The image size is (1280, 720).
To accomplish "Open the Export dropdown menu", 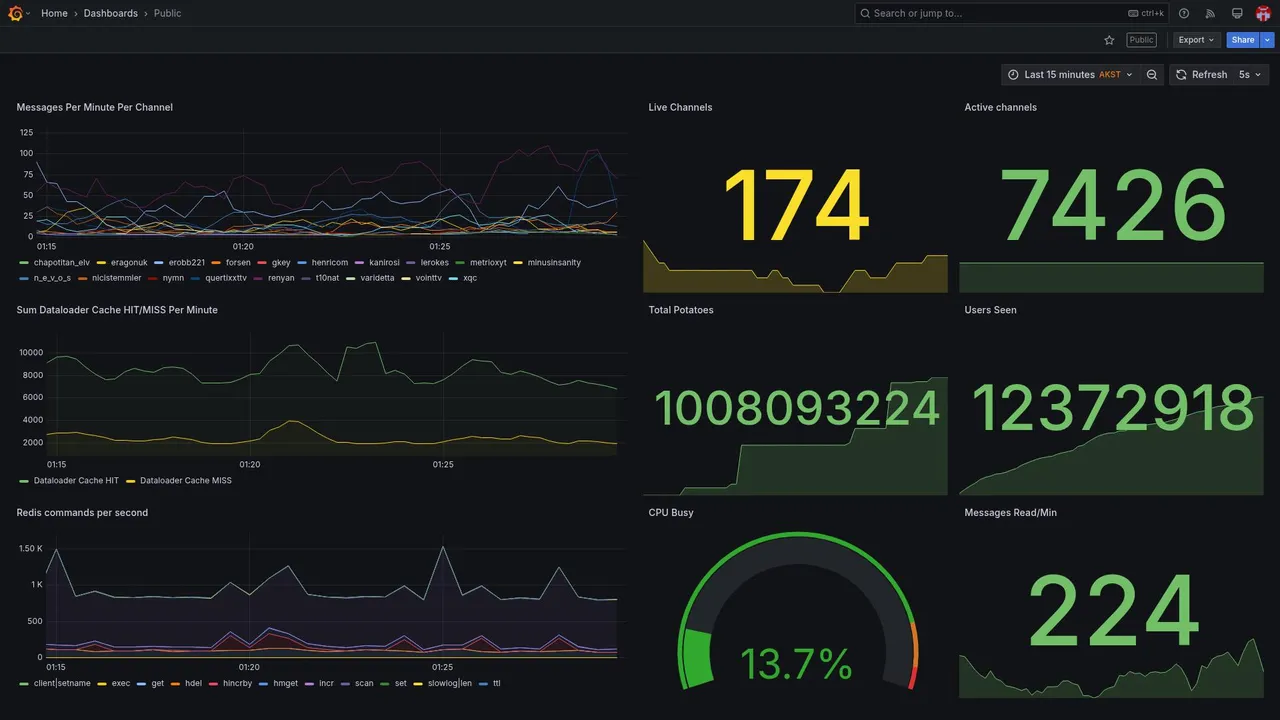I will 1197,40.
